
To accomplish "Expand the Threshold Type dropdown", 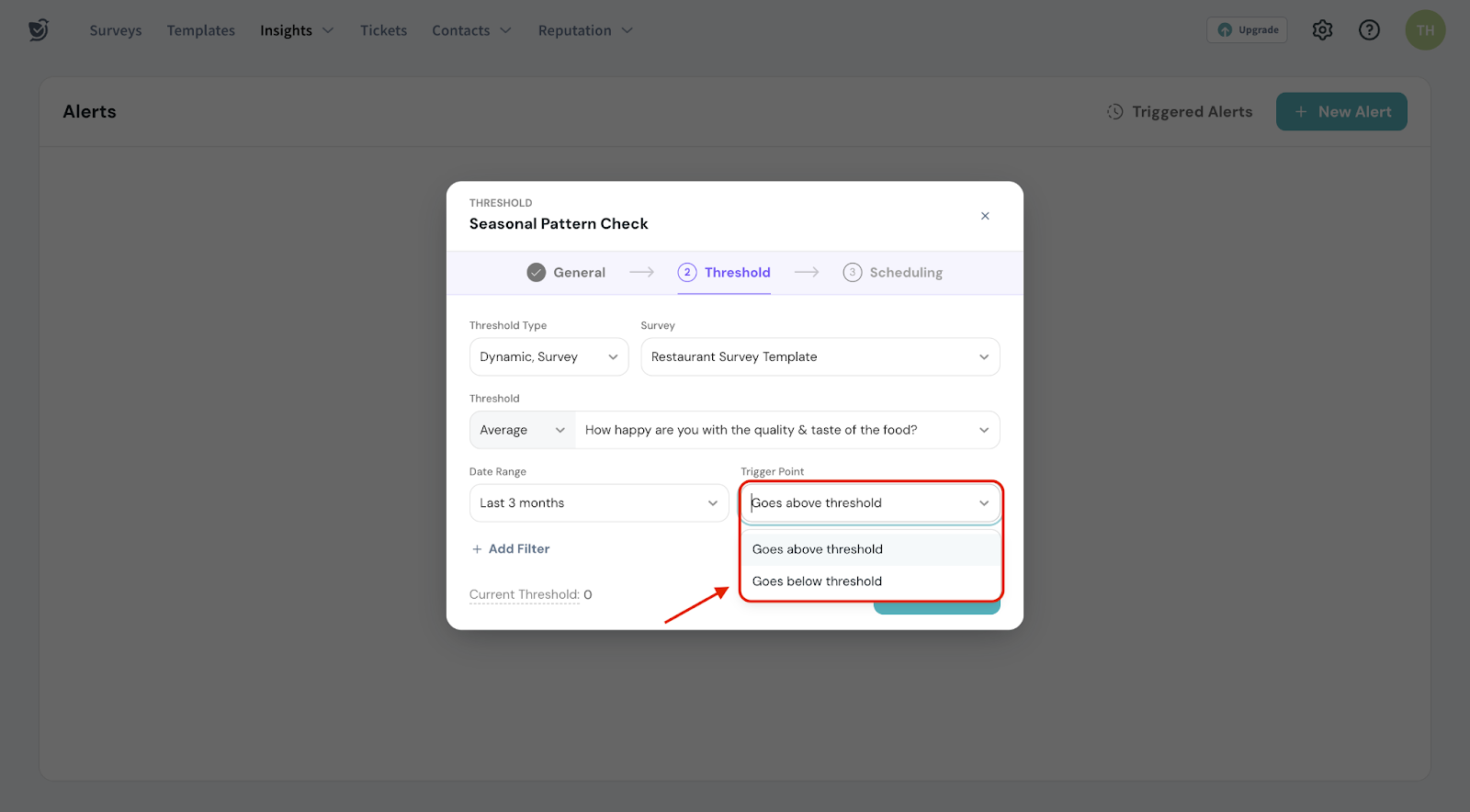I will pyautogui.click(x=548, y=357).
